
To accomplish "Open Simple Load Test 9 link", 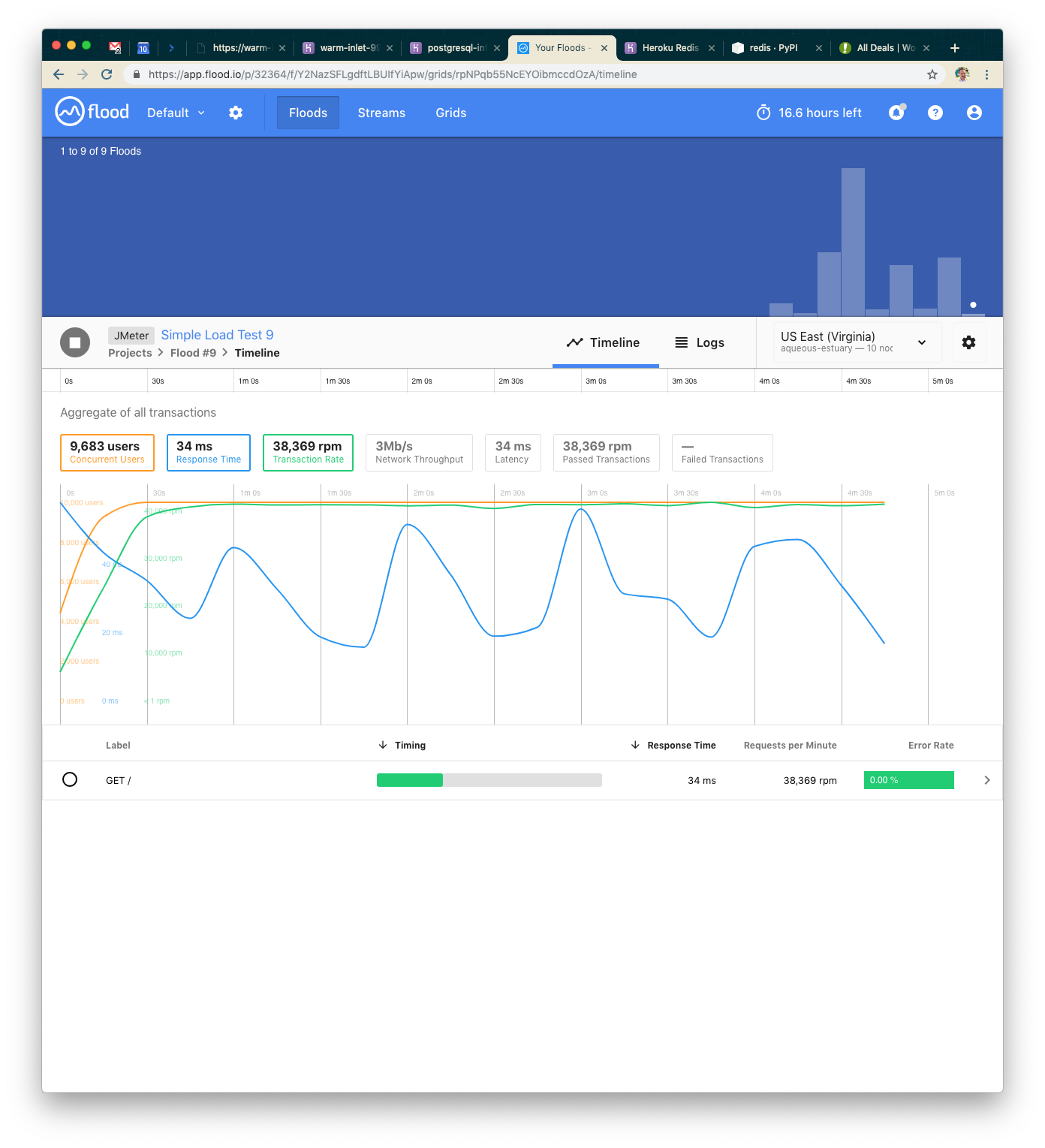I will 217,335.
